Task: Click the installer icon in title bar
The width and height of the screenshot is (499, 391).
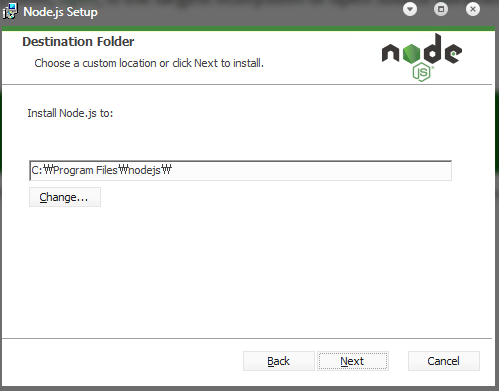Action: point(9,11)
